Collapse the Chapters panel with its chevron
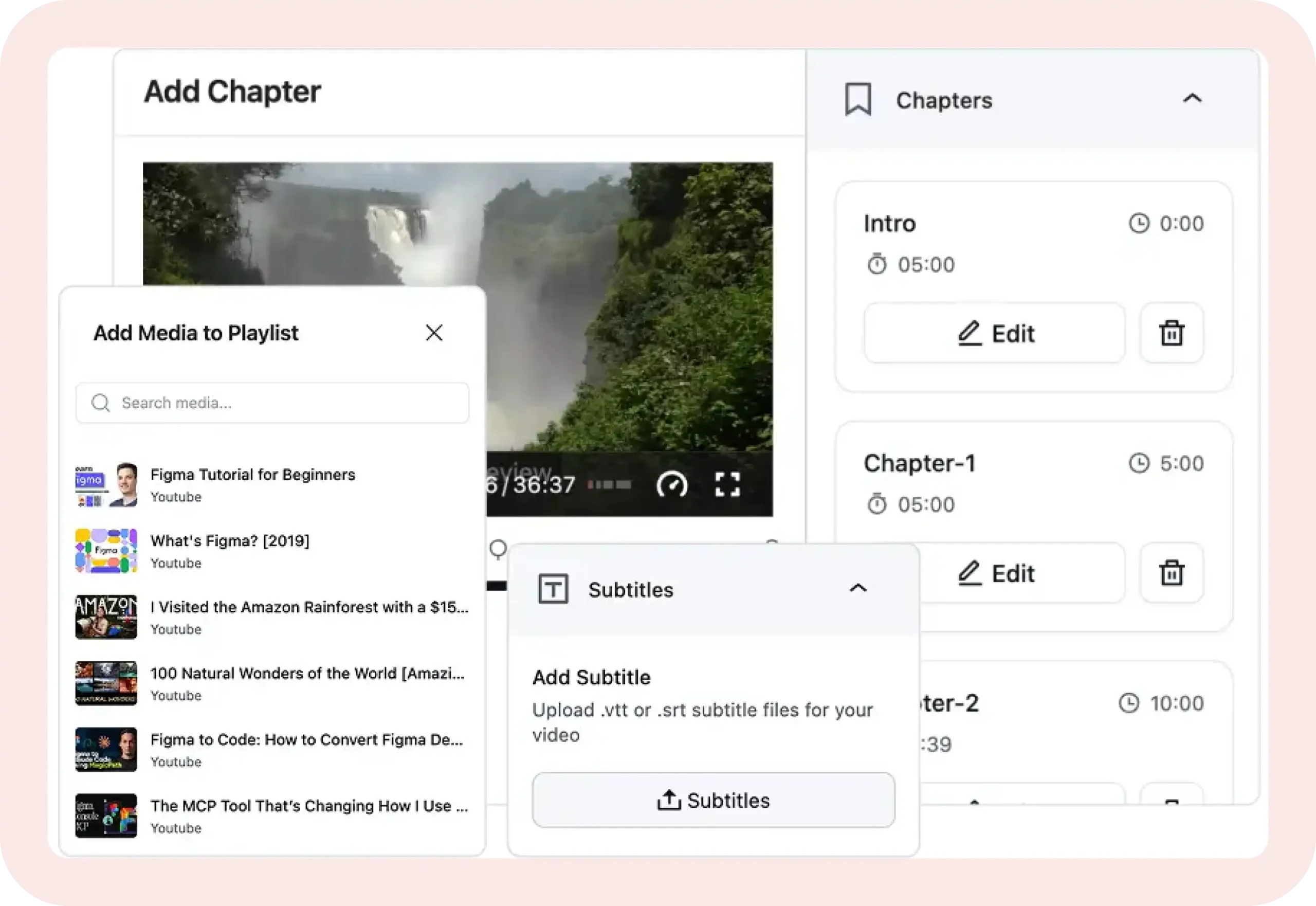1316x906 pixels. (1192, 98)
